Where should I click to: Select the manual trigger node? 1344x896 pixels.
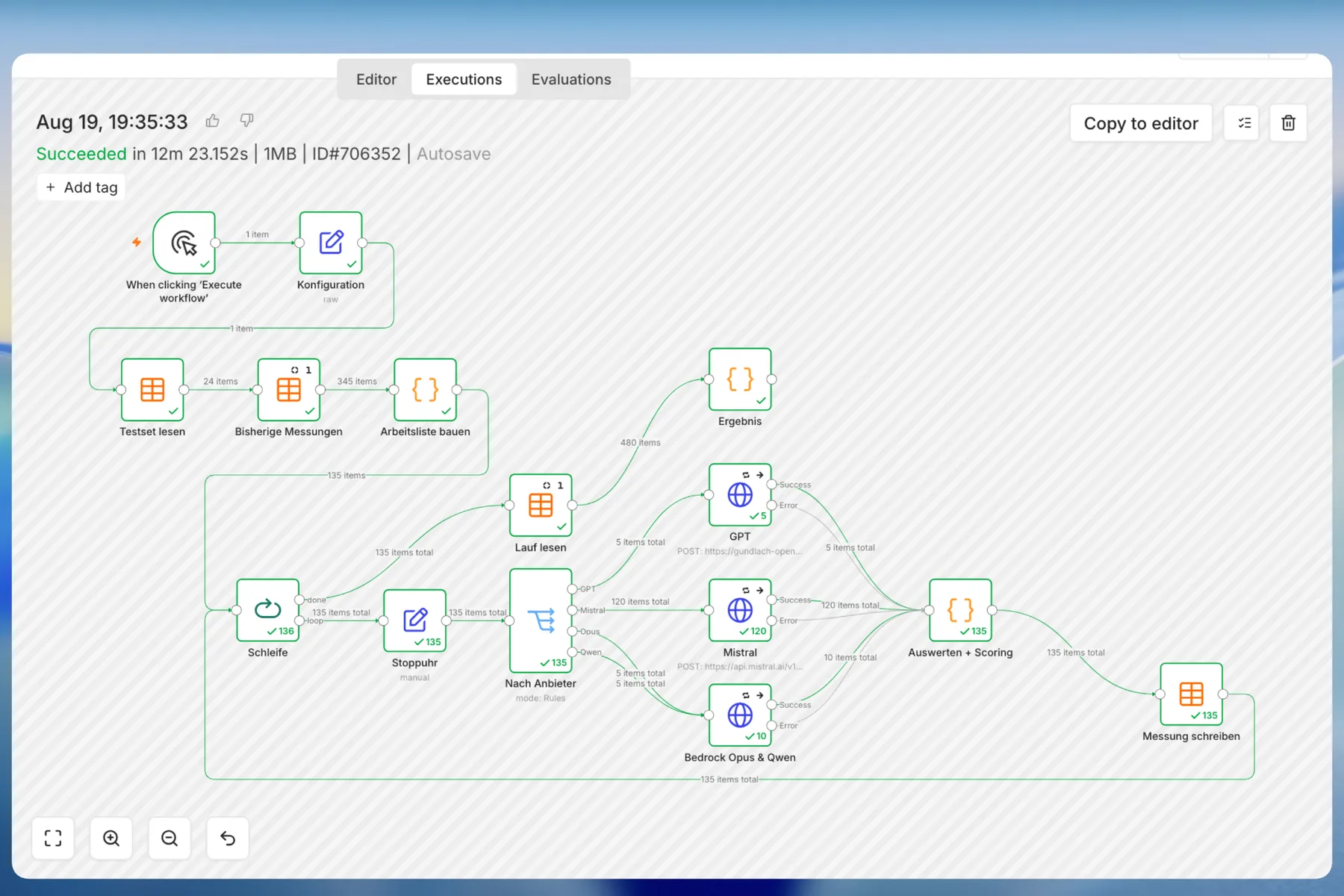(x=184, y=243)
